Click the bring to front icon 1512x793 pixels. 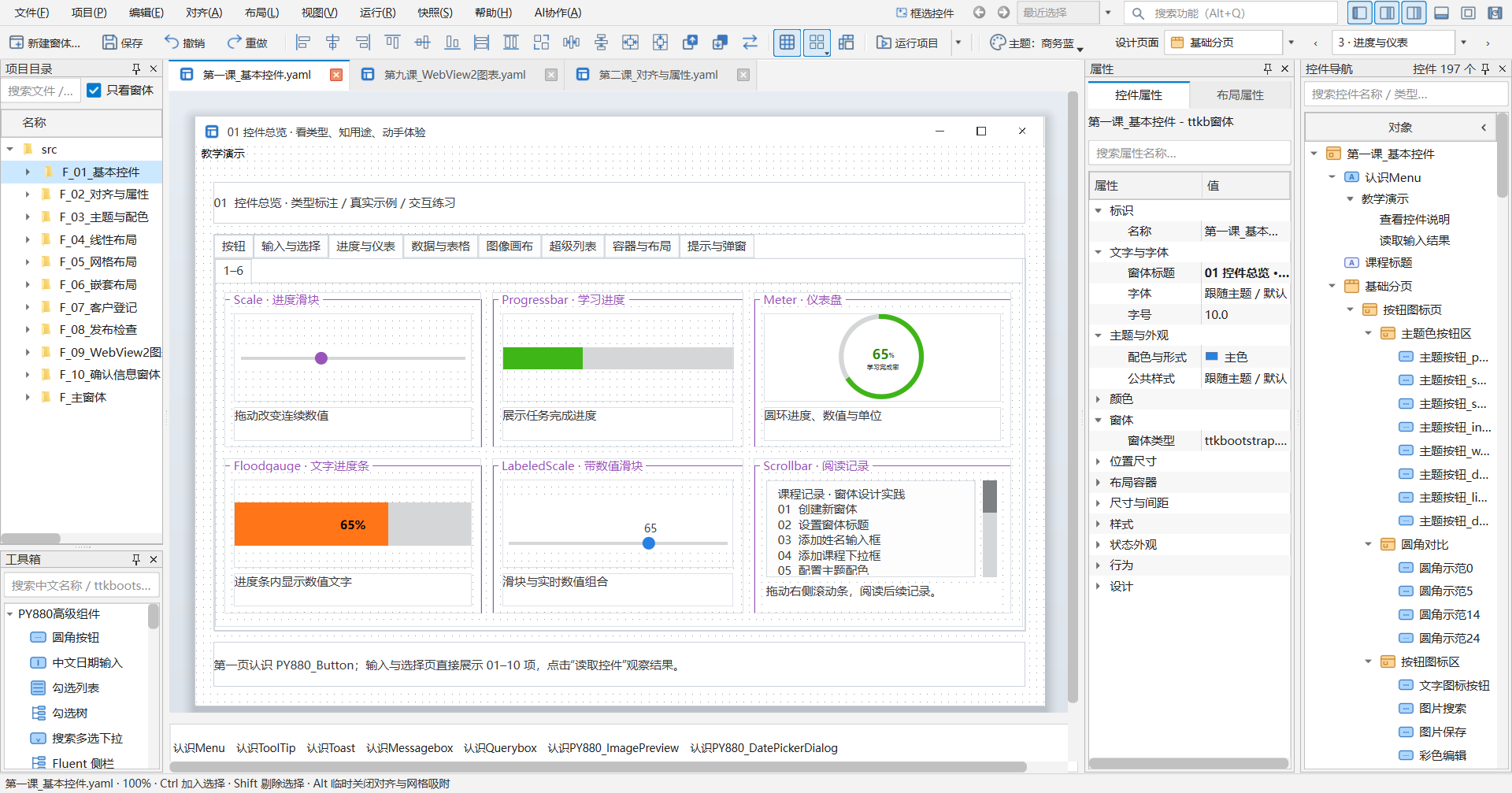pos(690,43)
